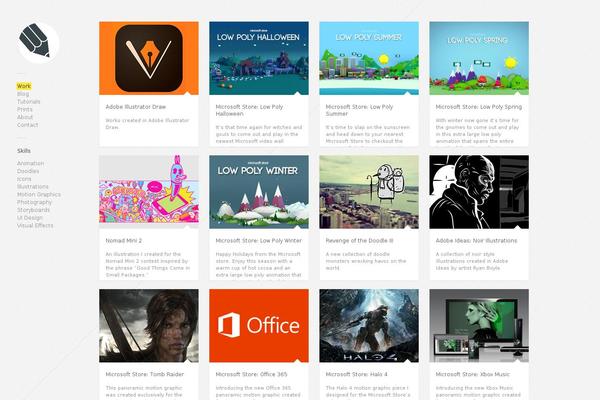Go to the Tutorials section
600x400 pixels.
(x=29, y=101)
